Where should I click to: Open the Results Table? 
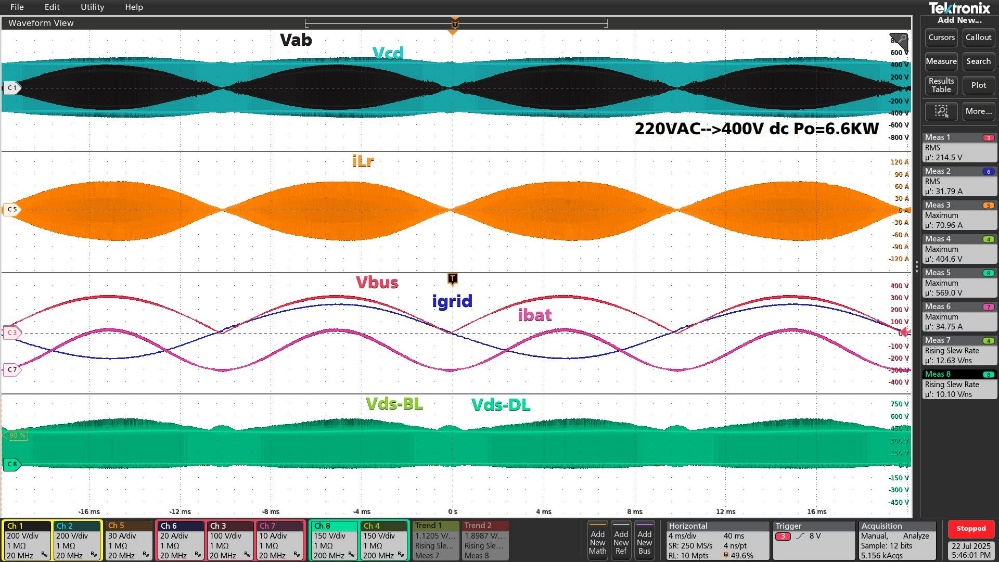(x=941, y=86)
